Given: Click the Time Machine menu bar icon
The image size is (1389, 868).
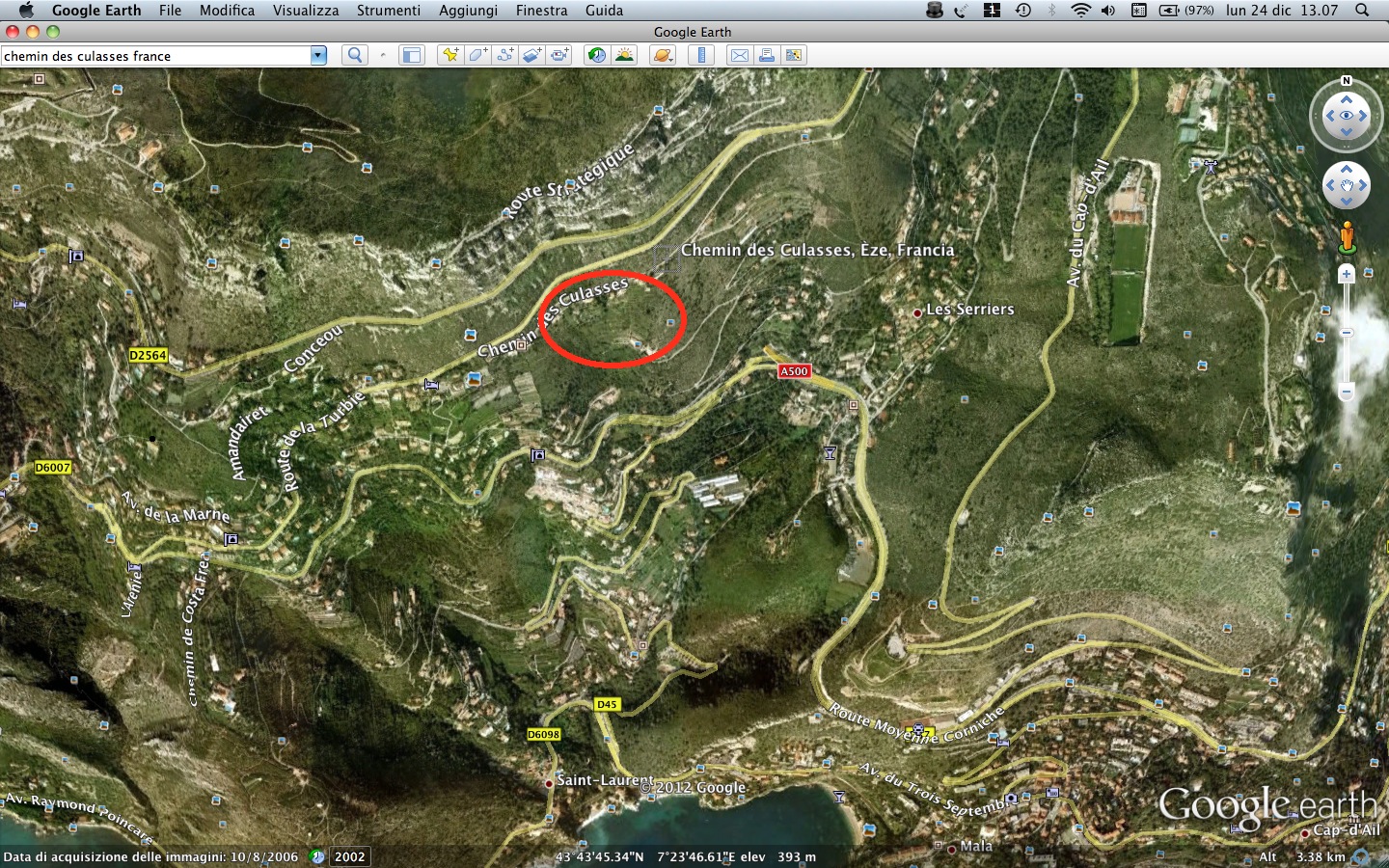Looking at the screenshot, I should click(x=1022, y=10).
